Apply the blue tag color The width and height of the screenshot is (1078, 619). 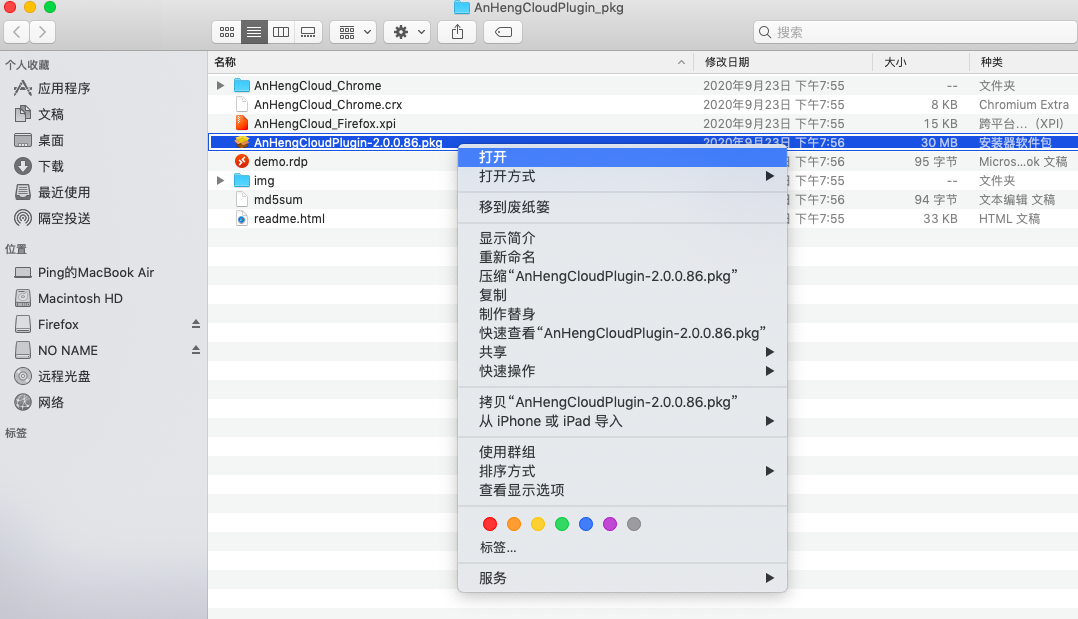[x=586, y=524]
